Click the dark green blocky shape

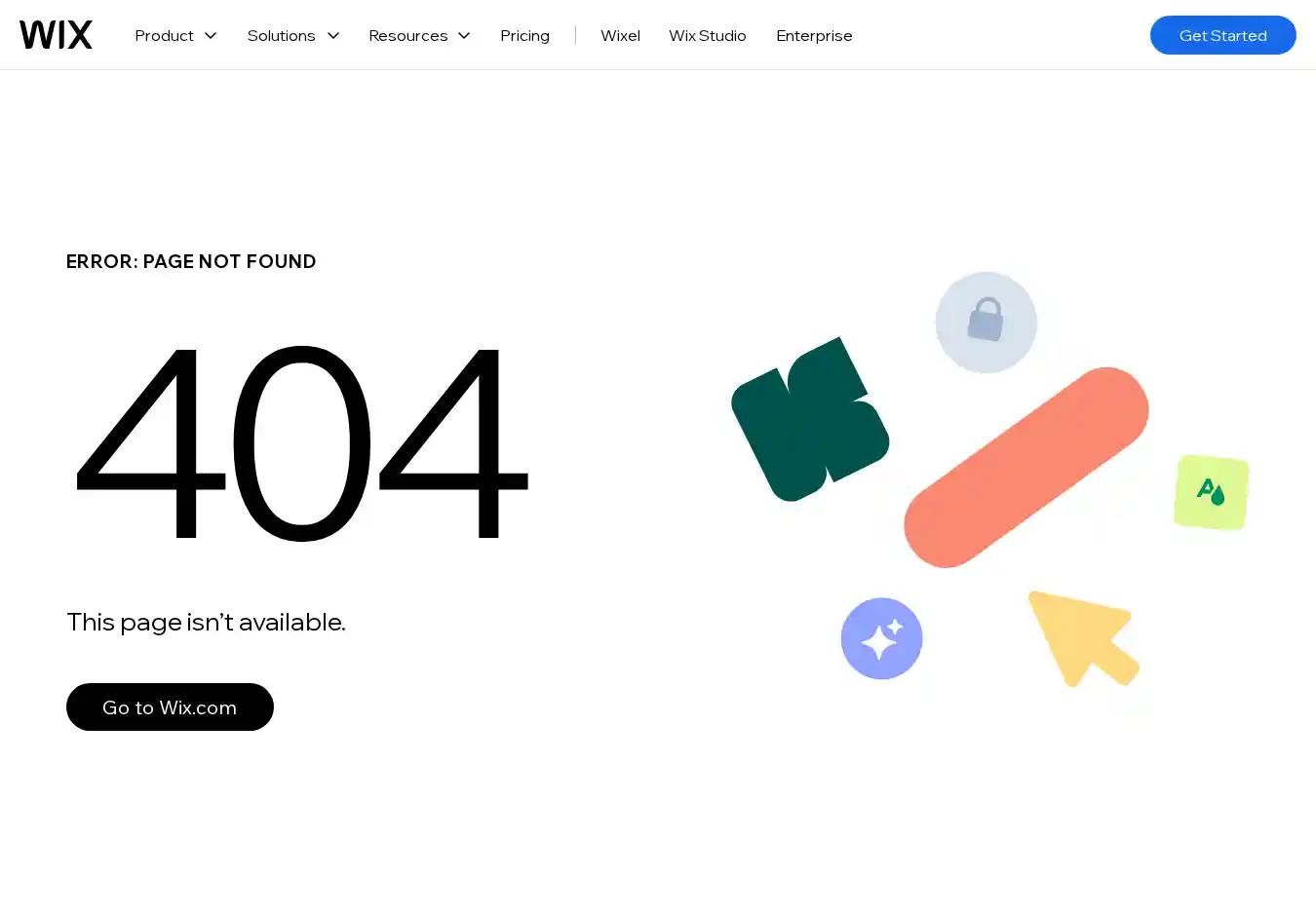coord(809,421)
